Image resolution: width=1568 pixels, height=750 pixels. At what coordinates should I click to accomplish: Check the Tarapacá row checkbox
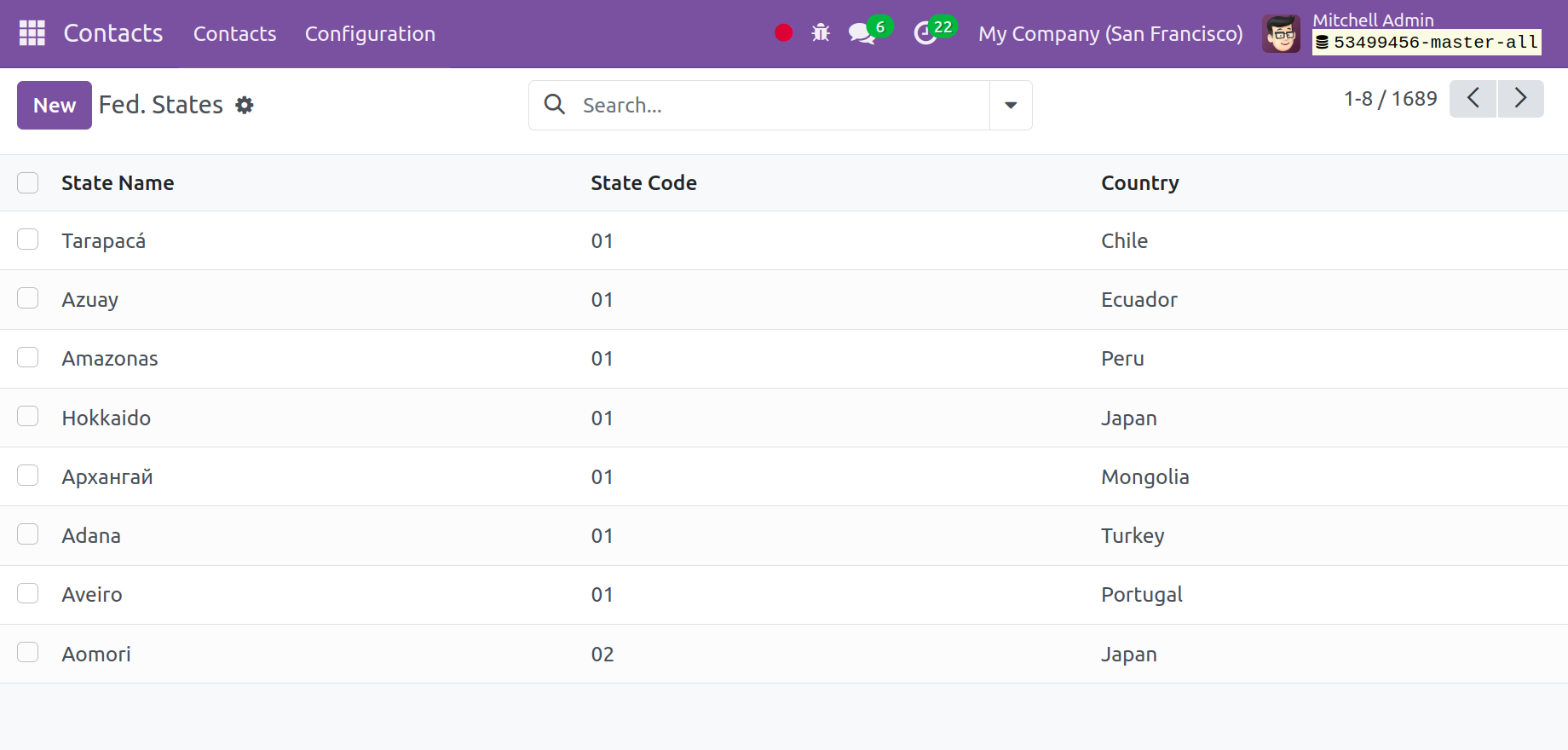coord(28,239)
